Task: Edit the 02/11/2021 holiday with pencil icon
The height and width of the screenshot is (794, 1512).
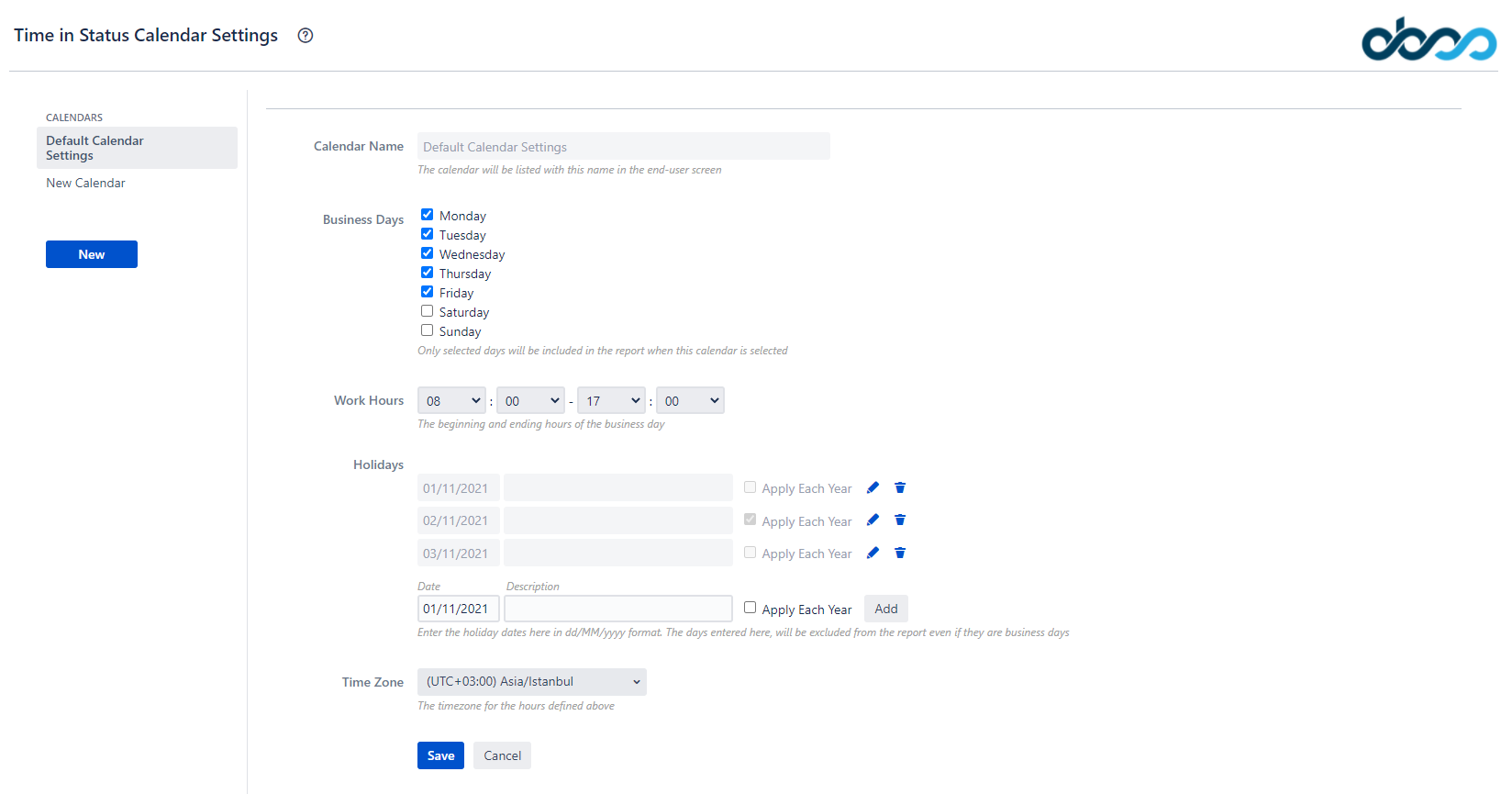Action: coord(873,520)
